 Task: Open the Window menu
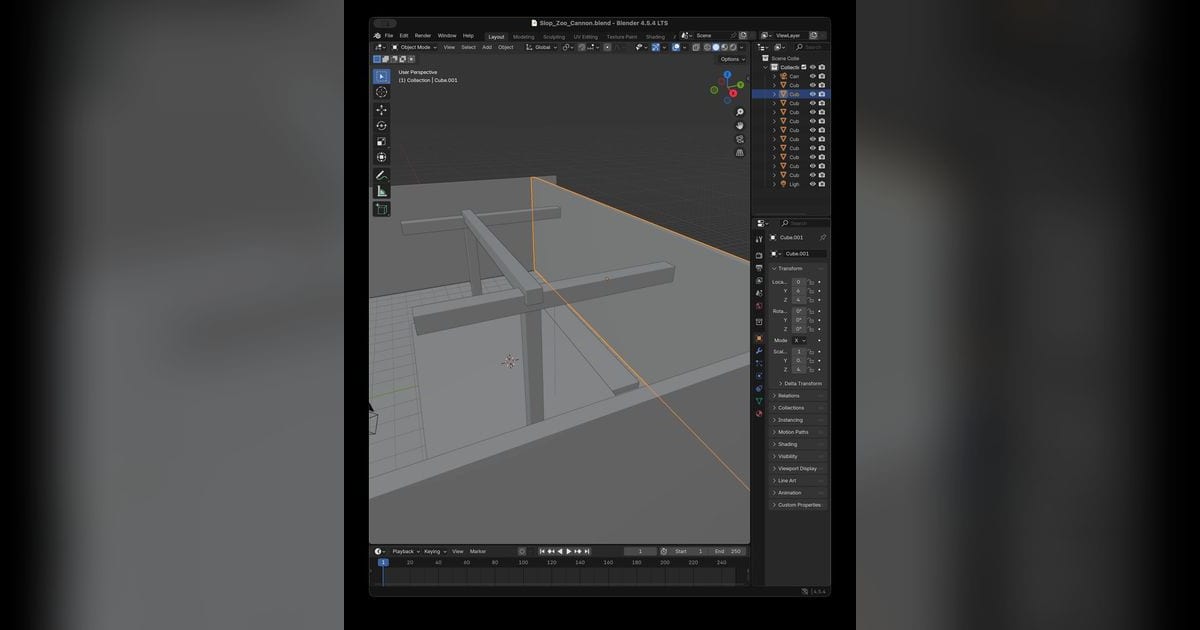click(x=447, y=35)
